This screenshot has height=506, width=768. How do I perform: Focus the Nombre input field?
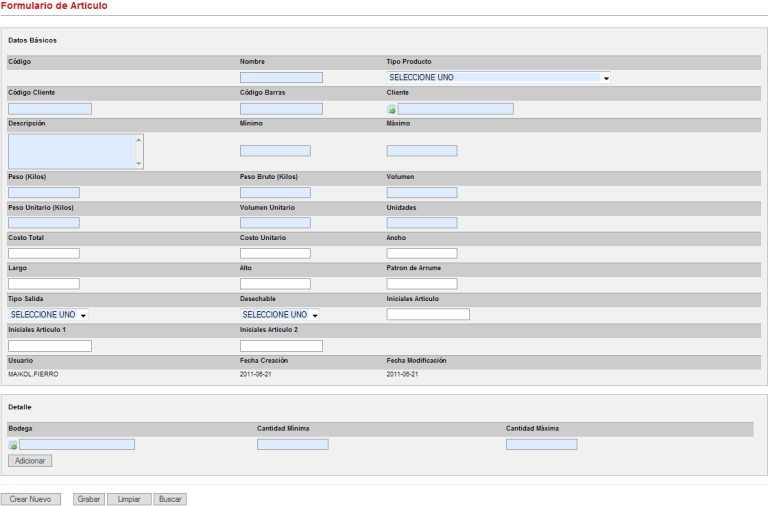pos(281,78)
